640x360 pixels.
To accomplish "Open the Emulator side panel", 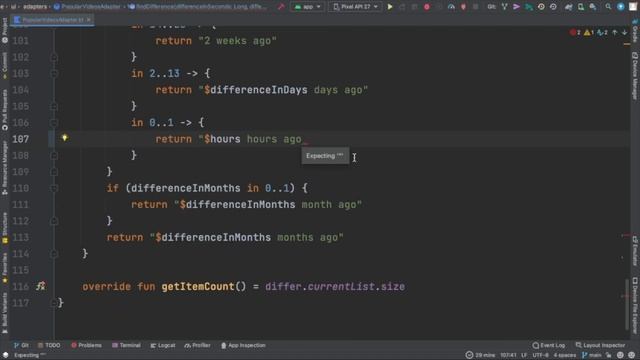I will tap(635, 251).
